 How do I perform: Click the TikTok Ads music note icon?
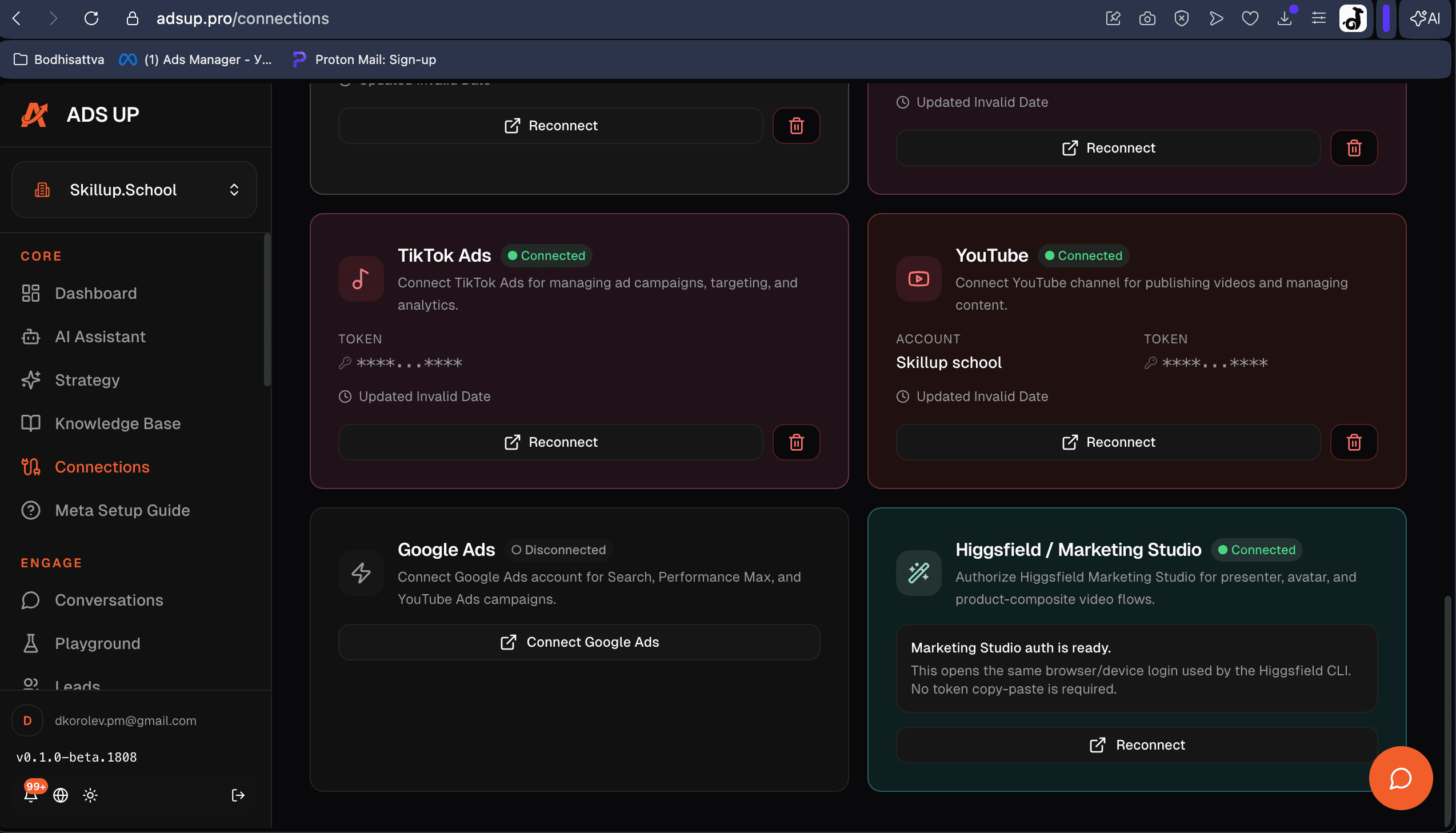pos(361,279)
